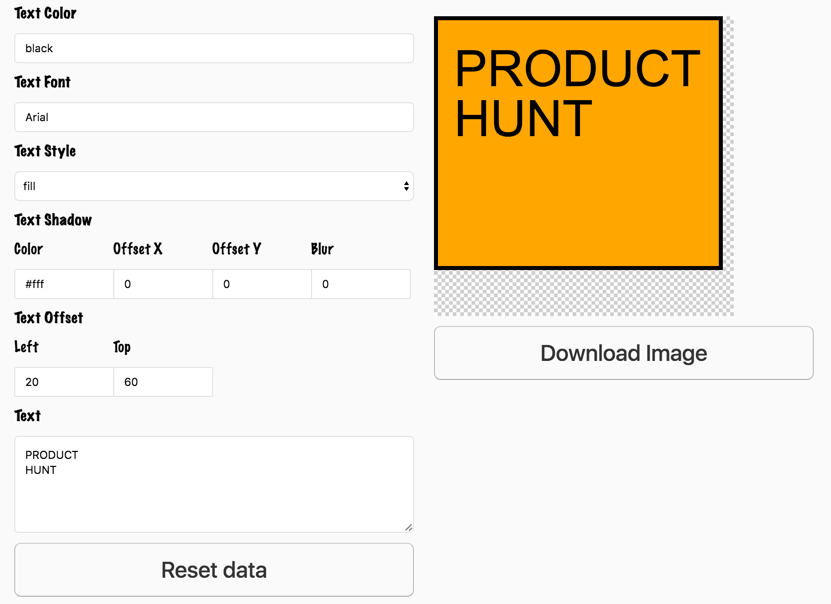Focus the Text Font field containing Arial
The image size is (831, 604).
click(213, 117)
